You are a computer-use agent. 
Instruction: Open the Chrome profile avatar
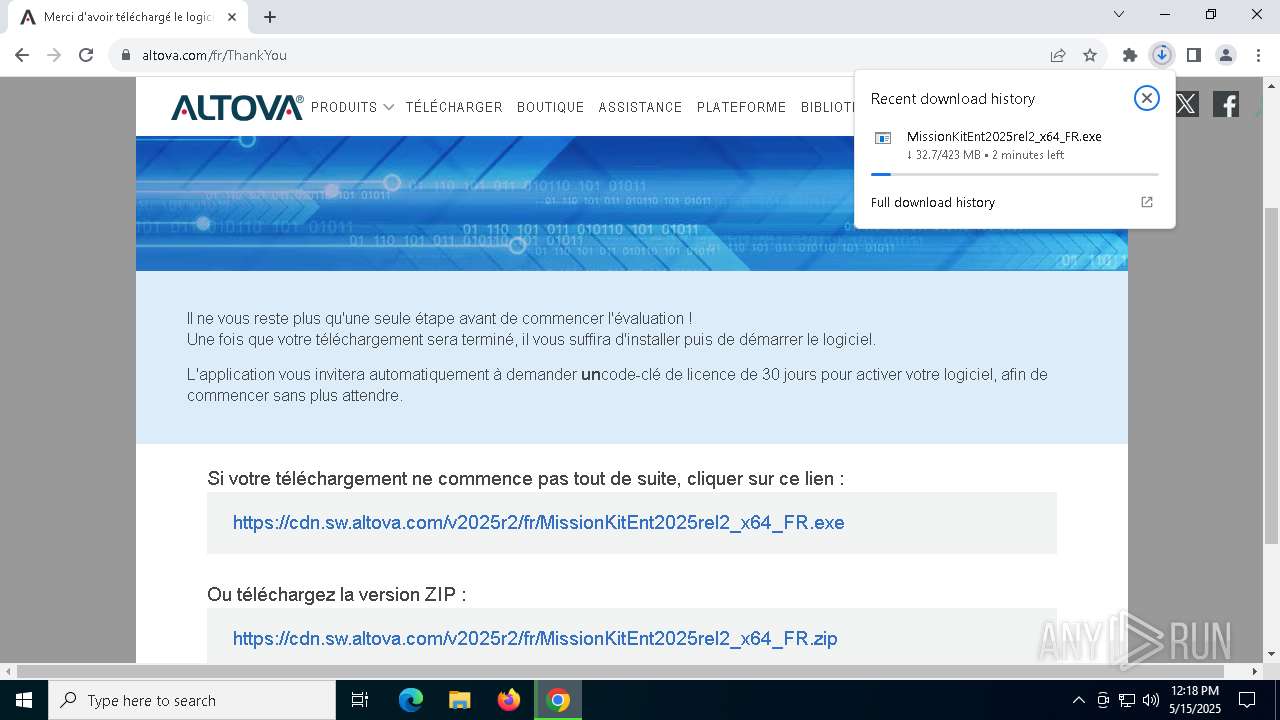(x=1226, y=55)
